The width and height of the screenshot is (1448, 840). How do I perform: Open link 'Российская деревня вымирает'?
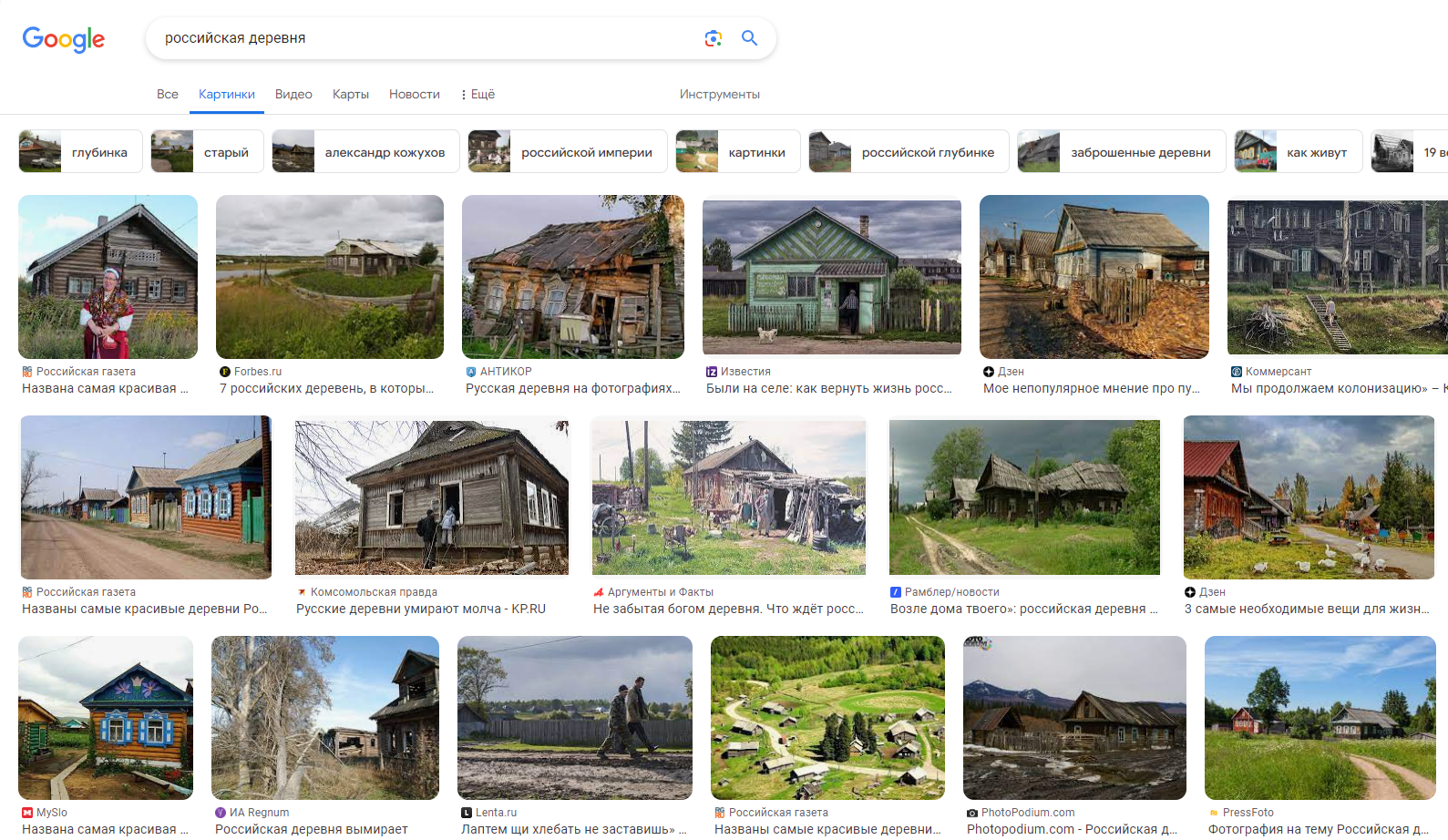(312, 829)
